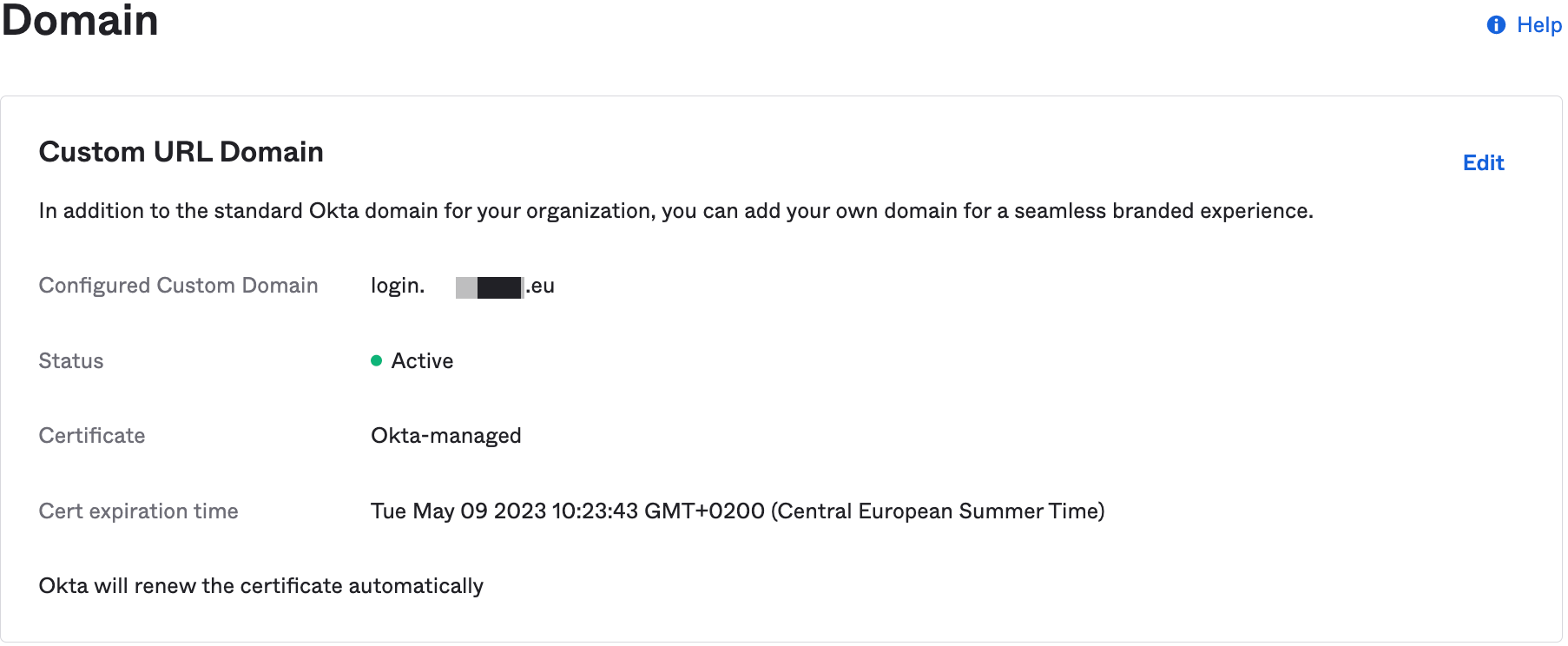Click the Certificate field label

coord(92,436)
